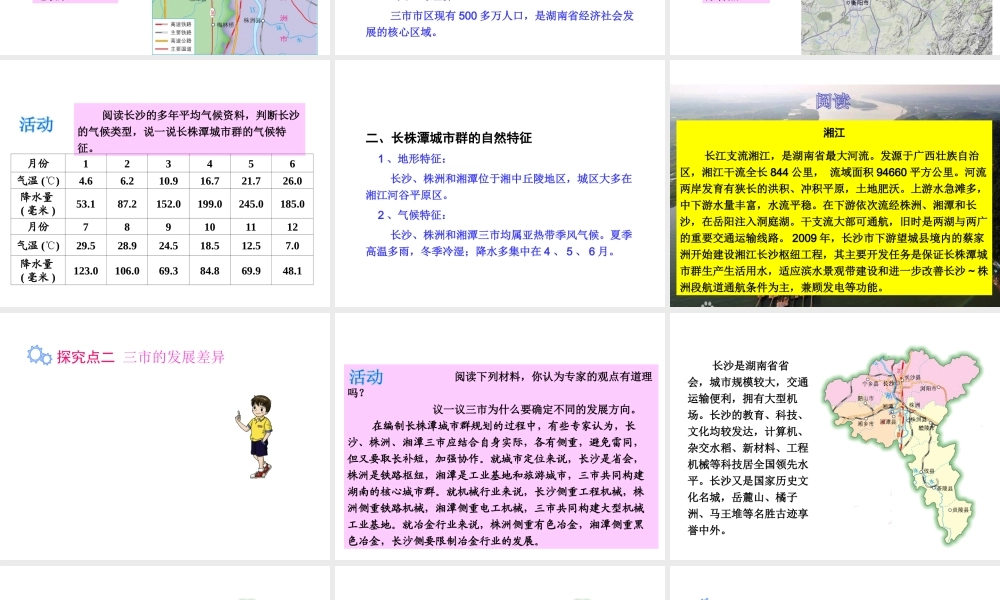Click the railway legend box on the top-left map
1000x600 pixels.
click(173, 36)
